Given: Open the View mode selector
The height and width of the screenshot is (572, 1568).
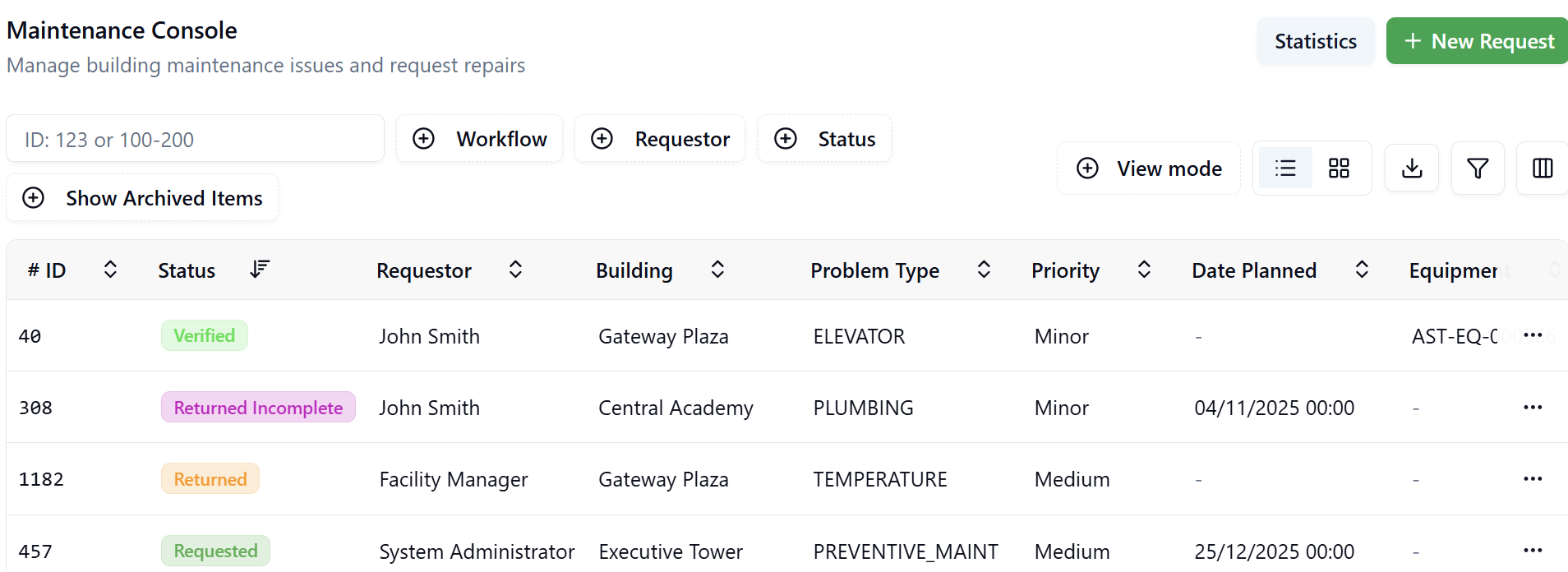Looking at the screenshot, I should point(1149,168).
